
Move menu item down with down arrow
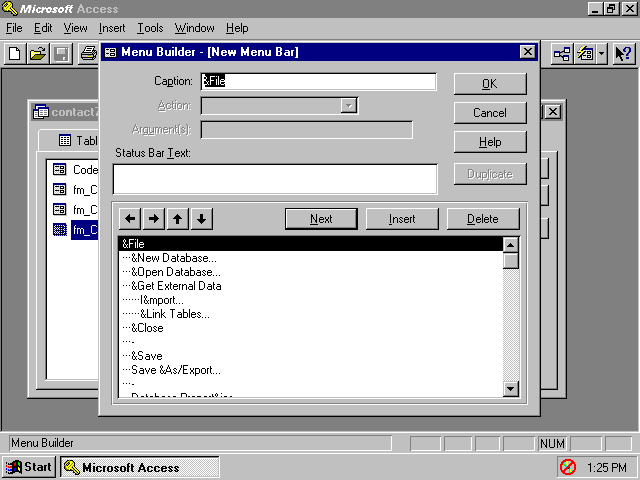[202, 219]
